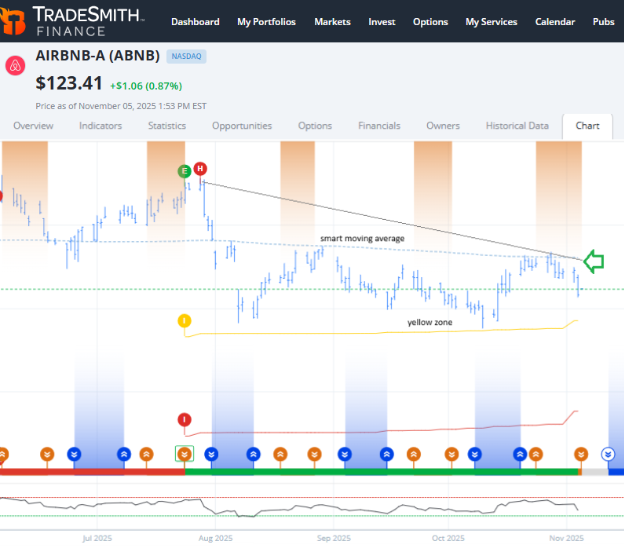
Task: Open the Pubs menu
Action: [x=603, y=22]
